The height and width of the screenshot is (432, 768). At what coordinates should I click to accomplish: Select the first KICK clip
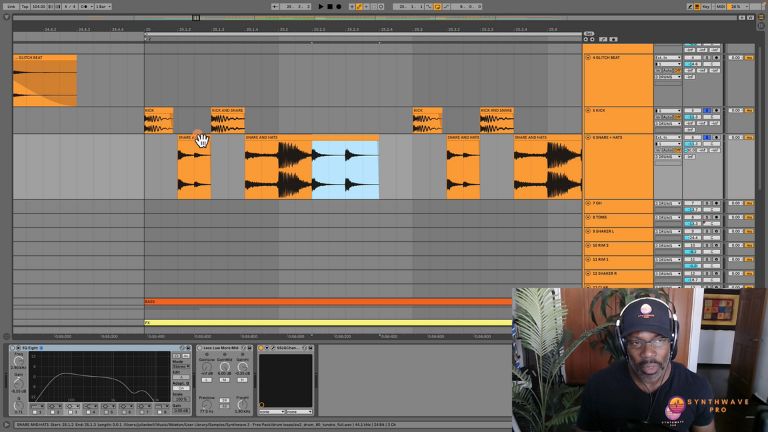(x=159, y=120)
